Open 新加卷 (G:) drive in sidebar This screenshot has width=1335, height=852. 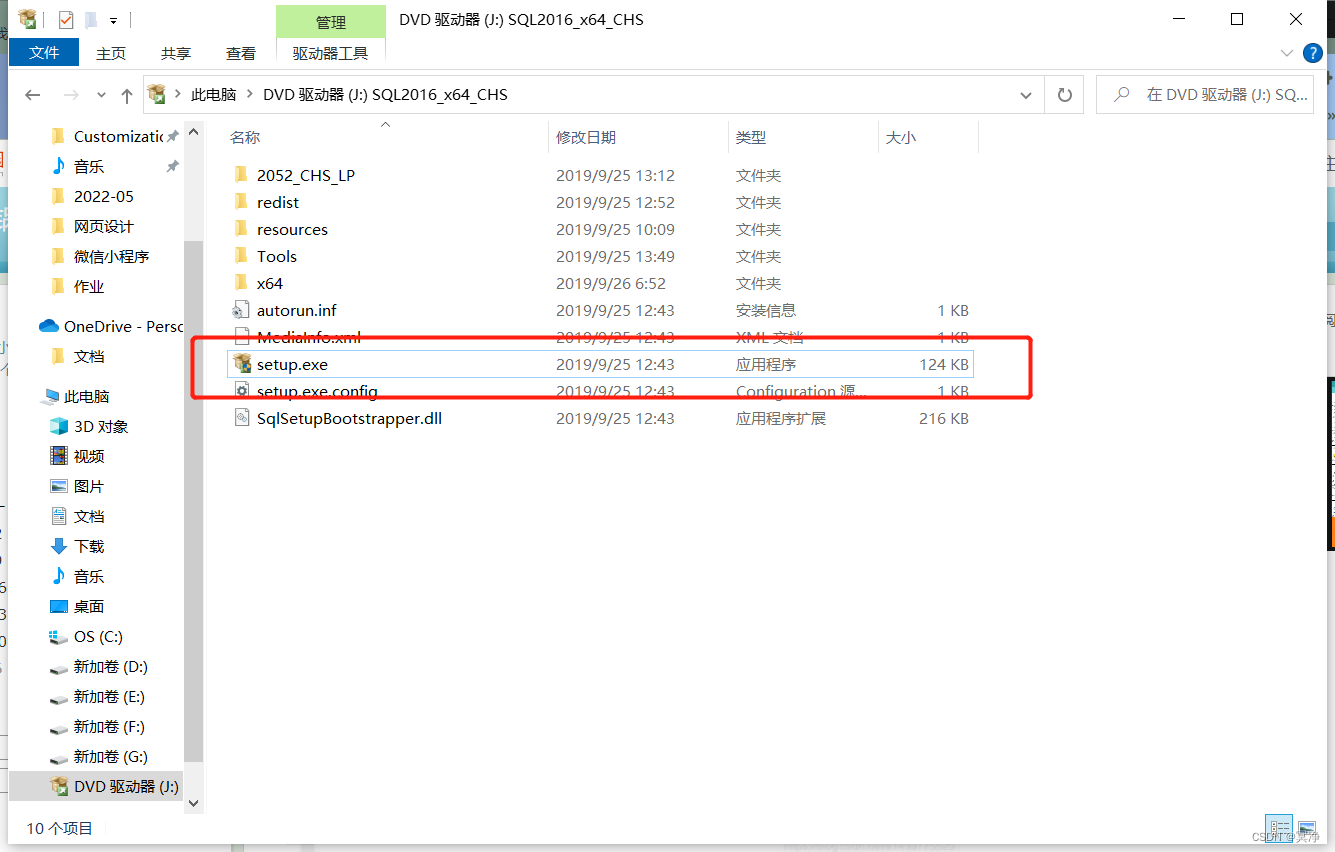point(110,756)
